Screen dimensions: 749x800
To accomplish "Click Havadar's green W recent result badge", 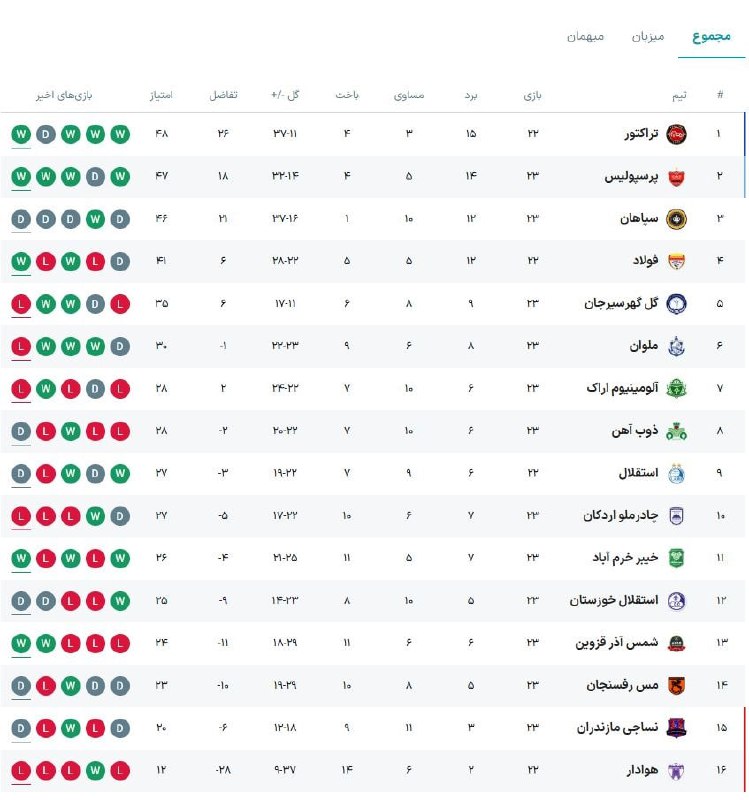I will (x=95, y=770).
